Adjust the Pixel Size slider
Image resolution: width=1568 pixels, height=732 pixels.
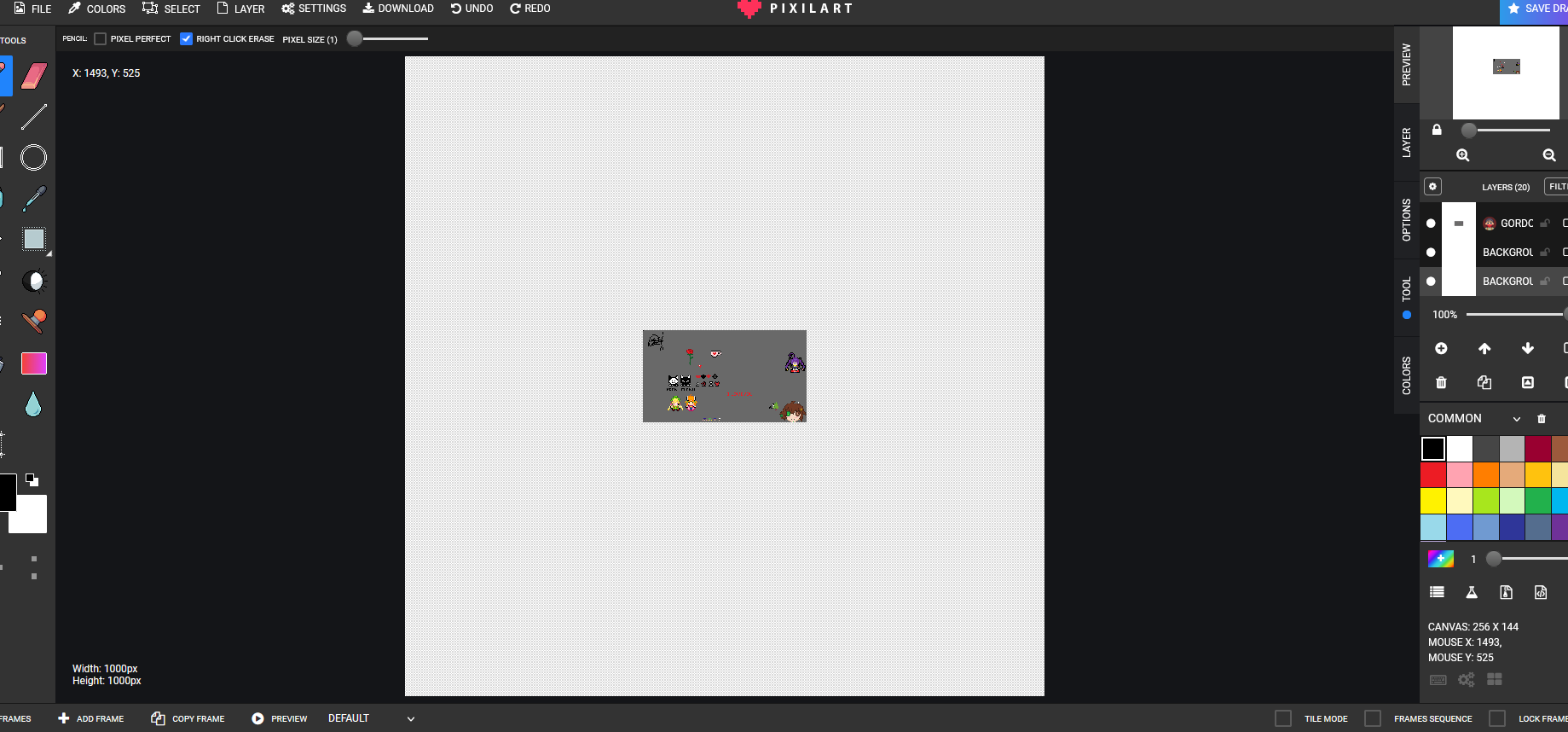[388, 38]
